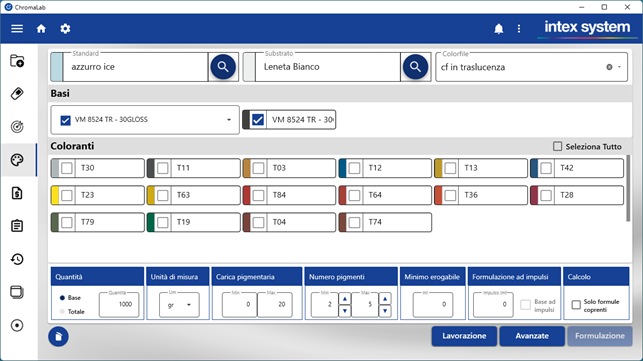Select the Totale quantity radio button

coord(62,311)
